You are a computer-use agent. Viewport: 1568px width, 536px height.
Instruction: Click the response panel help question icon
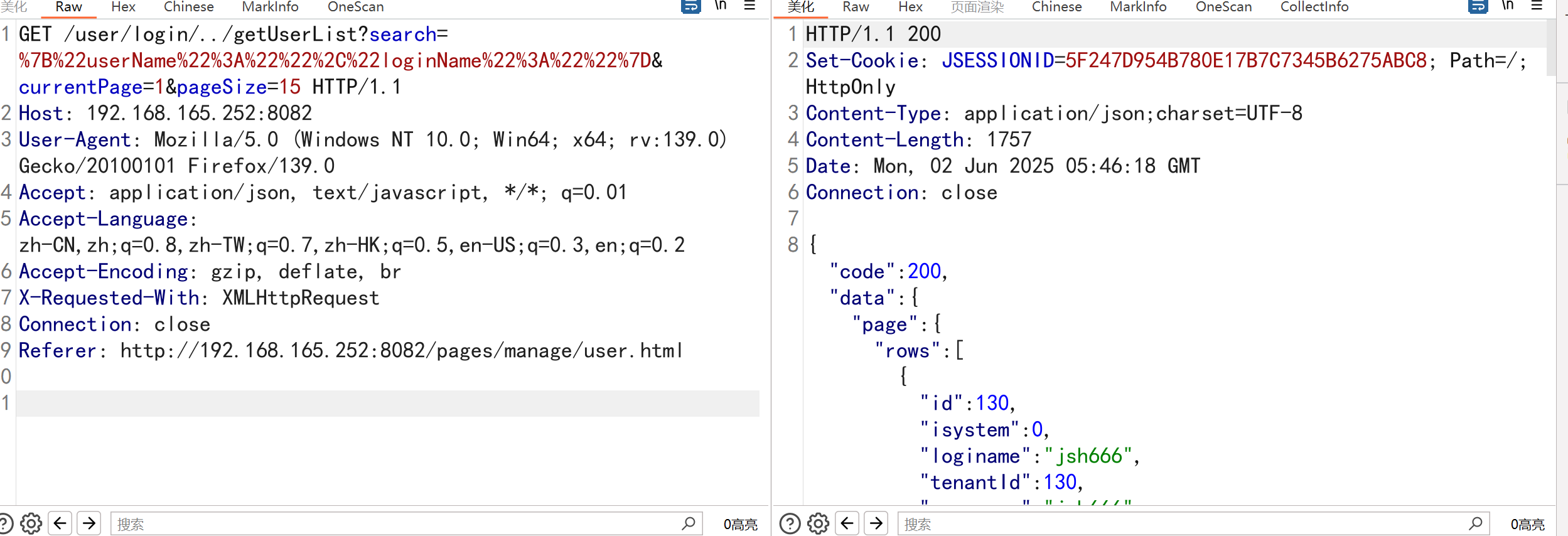(790, 523)
